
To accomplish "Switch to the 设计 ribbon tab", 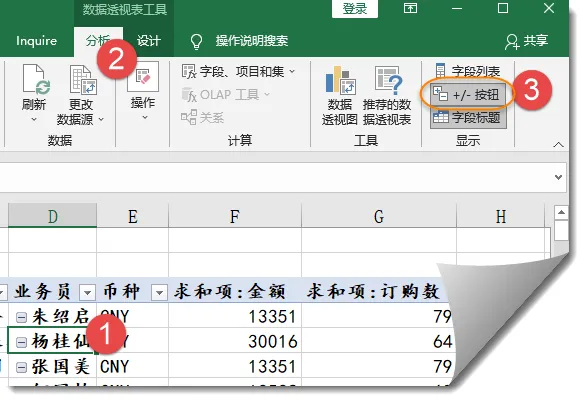I will point(148,41).
